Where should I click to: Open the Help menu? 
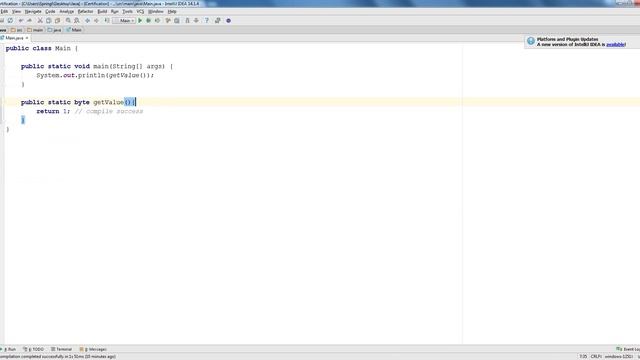(x=172, y=12)
